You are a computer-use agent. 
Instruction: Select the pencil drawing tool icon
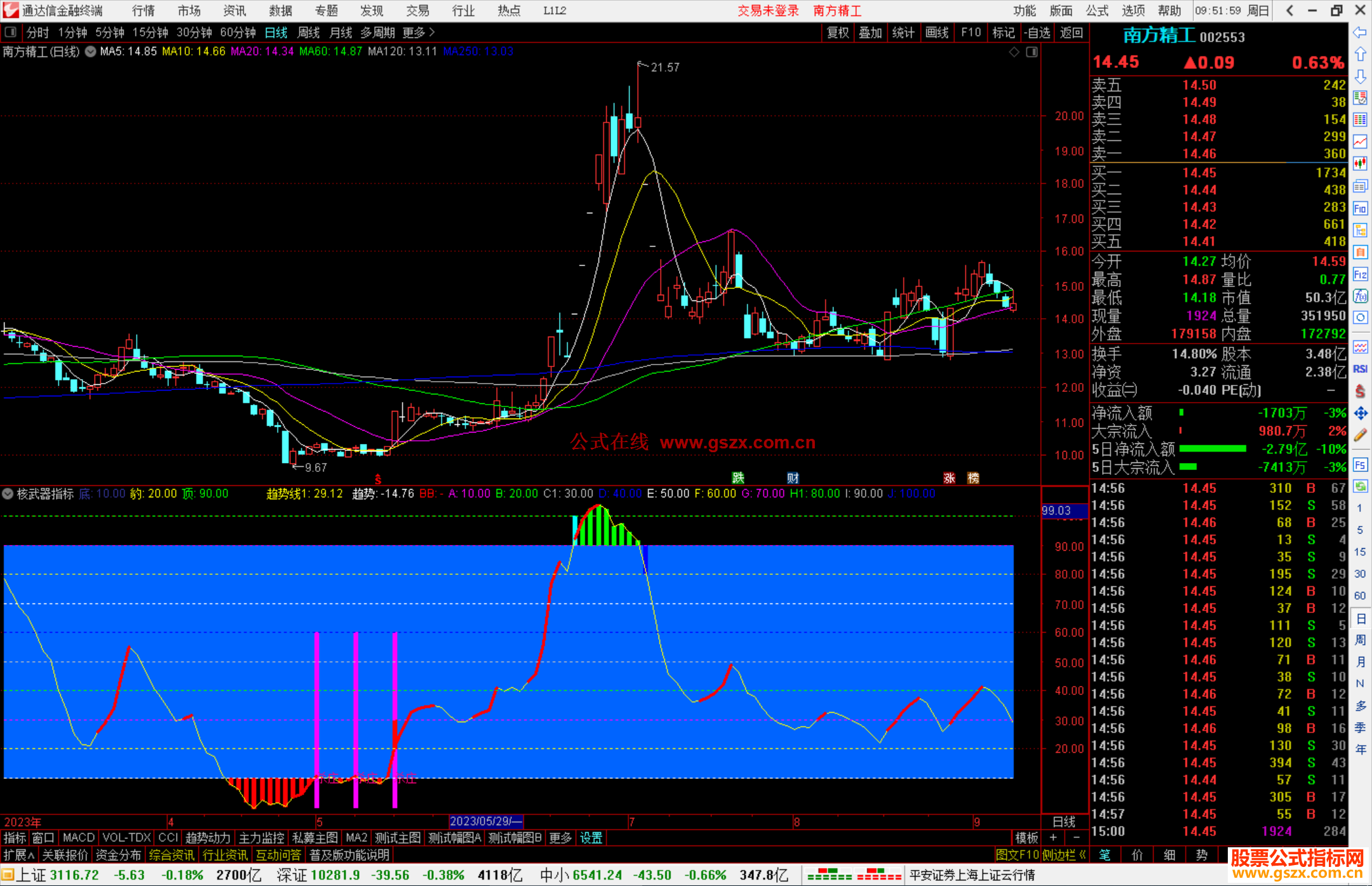(1360, 435)
